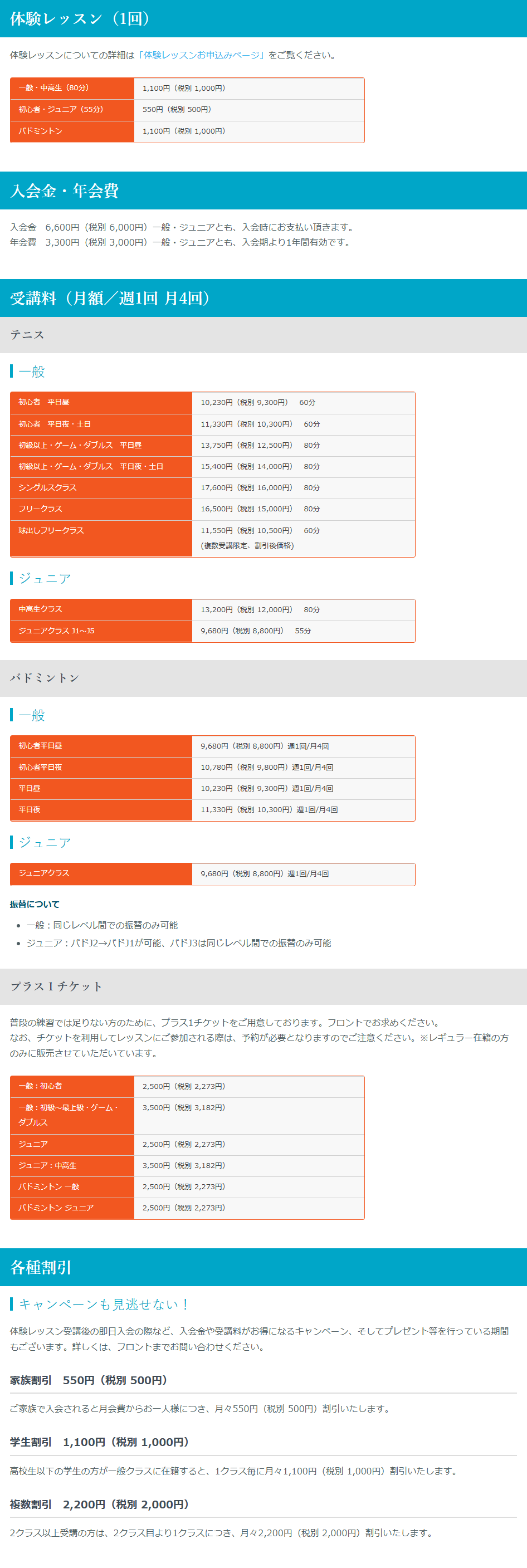Click the 球出しフリークラス row label
The image size is (527, 1568).
click(x=51, y=531)
